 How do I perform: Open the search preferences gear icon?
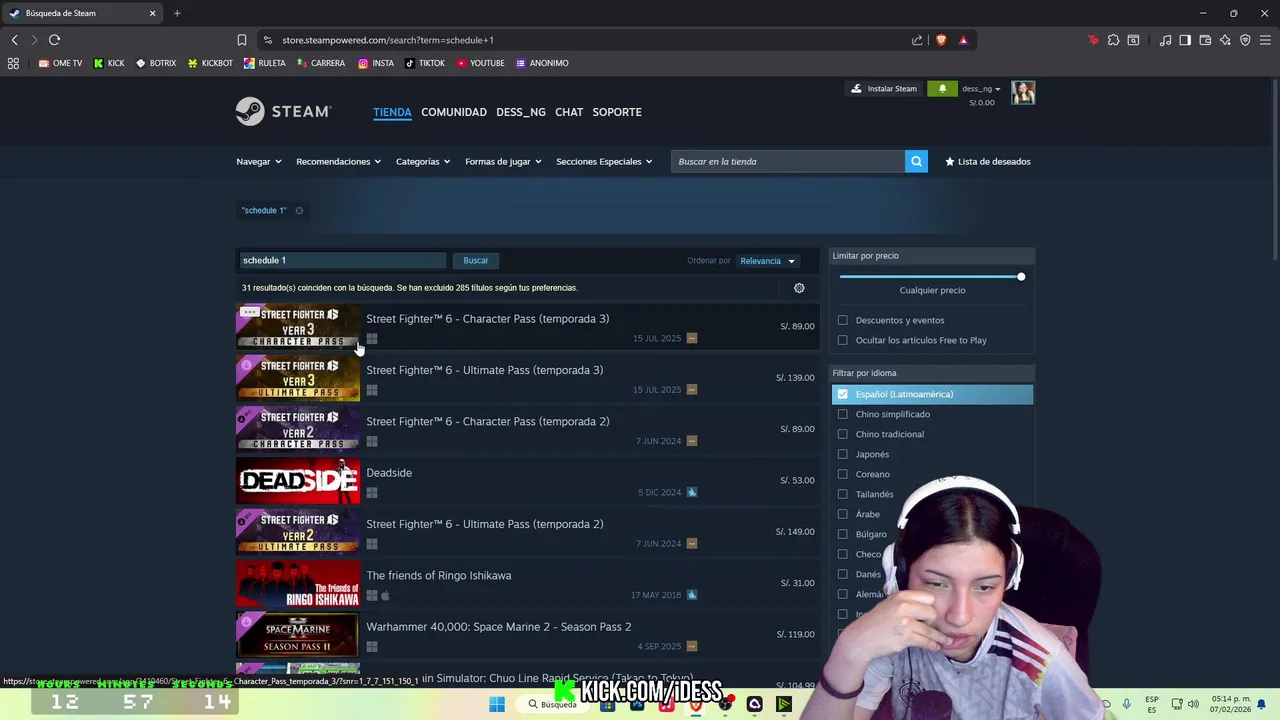point(799,288)
